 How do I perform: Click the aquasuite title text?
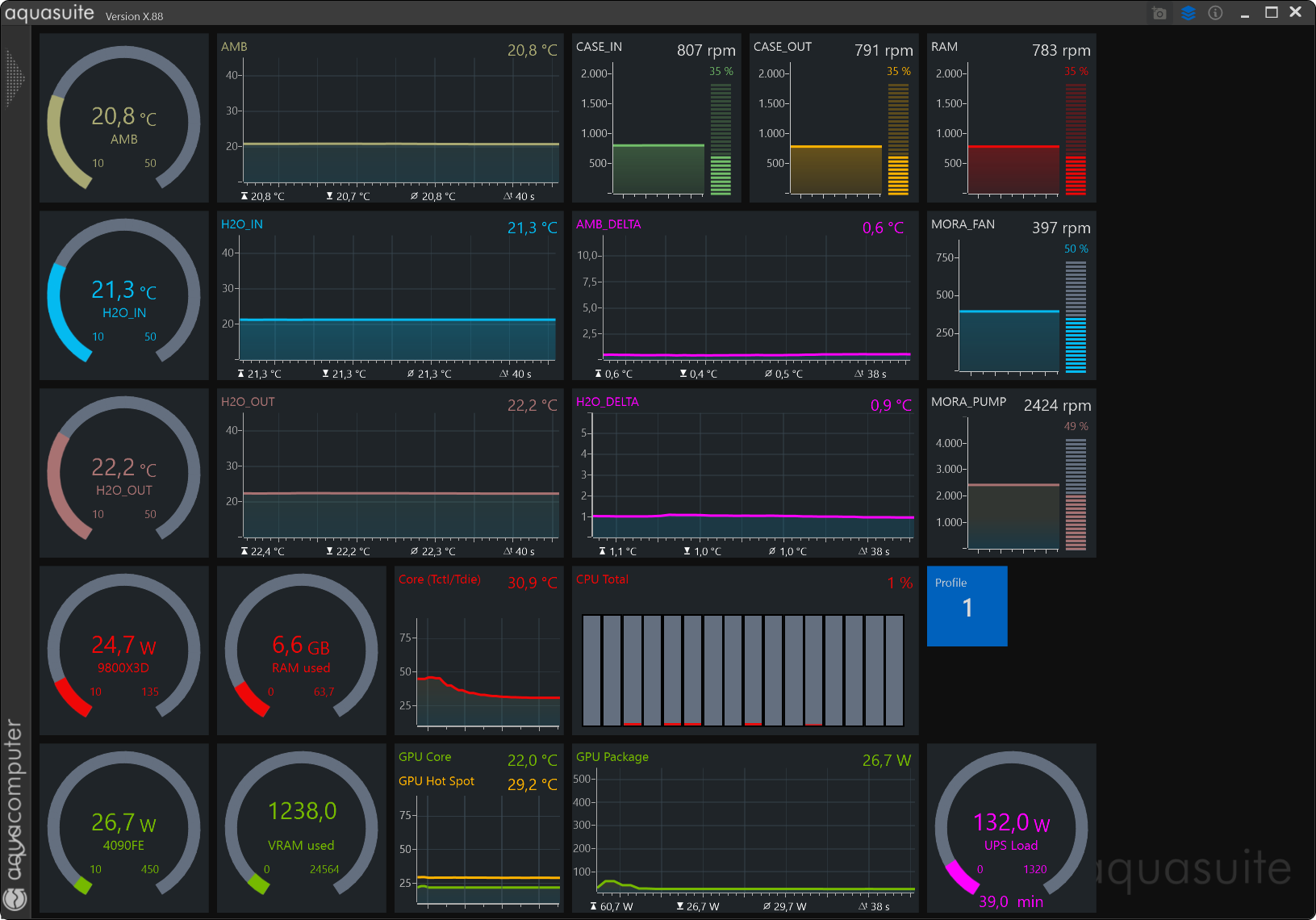click(x=49, y=13)
